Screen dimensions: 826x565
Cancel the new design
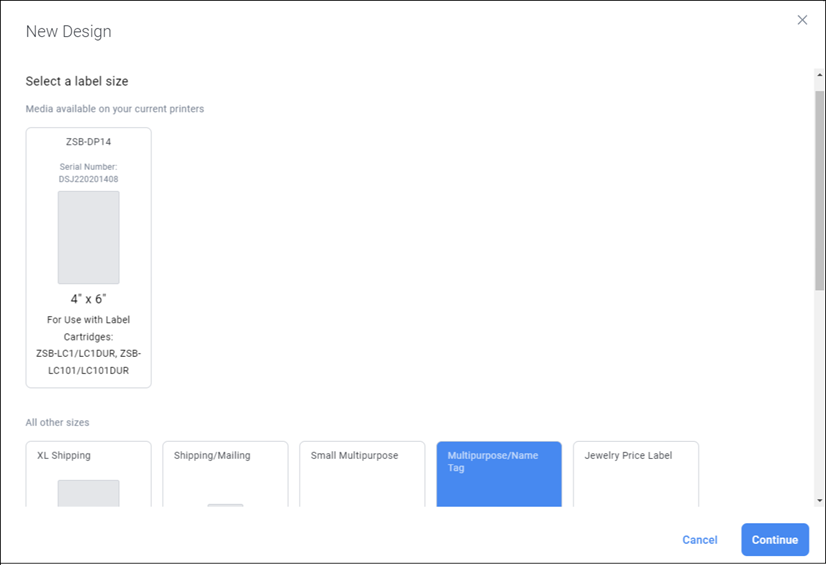[x=700, y=540]
